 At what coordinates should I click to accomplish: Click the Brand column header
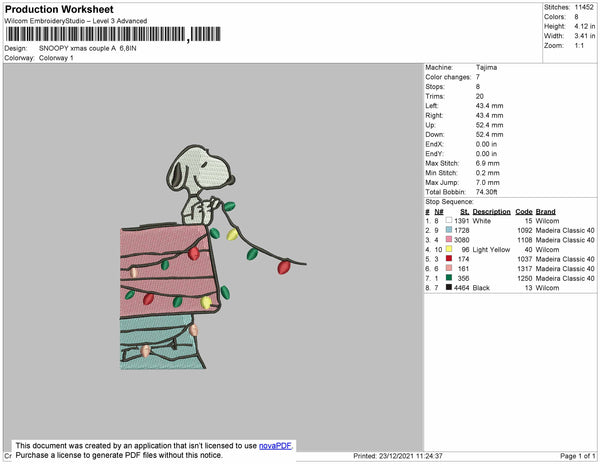click(545, 212)
